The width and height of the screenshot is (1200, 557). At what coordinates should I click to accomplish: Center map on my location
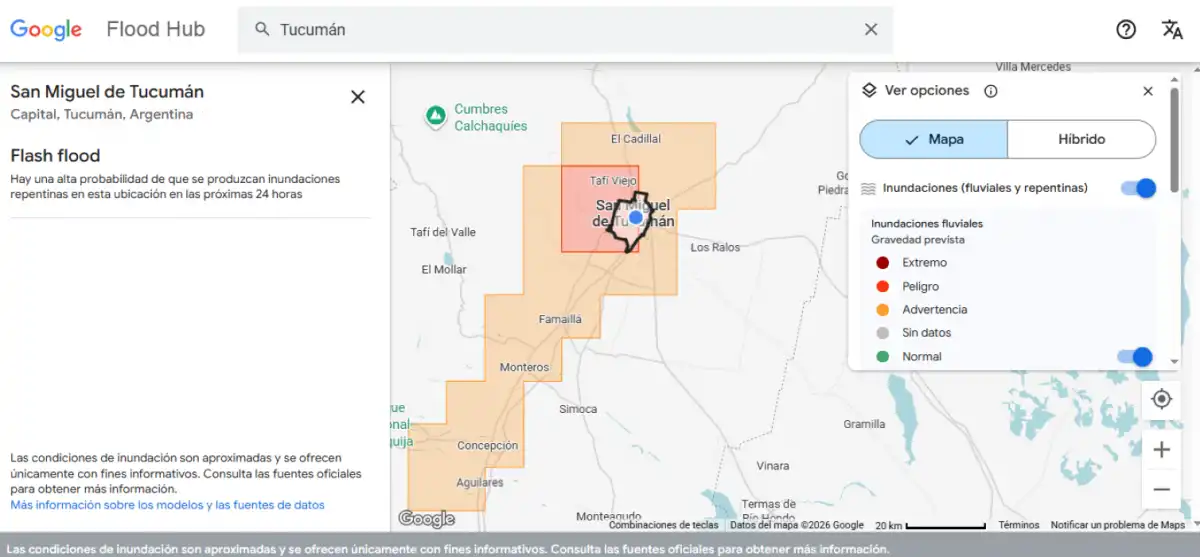1161,399
